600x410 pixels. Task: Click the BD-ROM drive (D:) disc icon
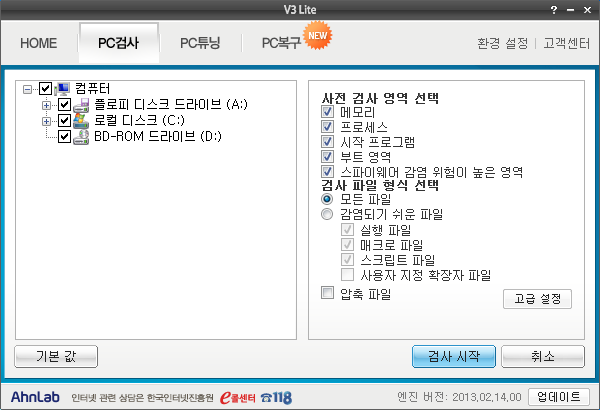[x=81, y=137]
